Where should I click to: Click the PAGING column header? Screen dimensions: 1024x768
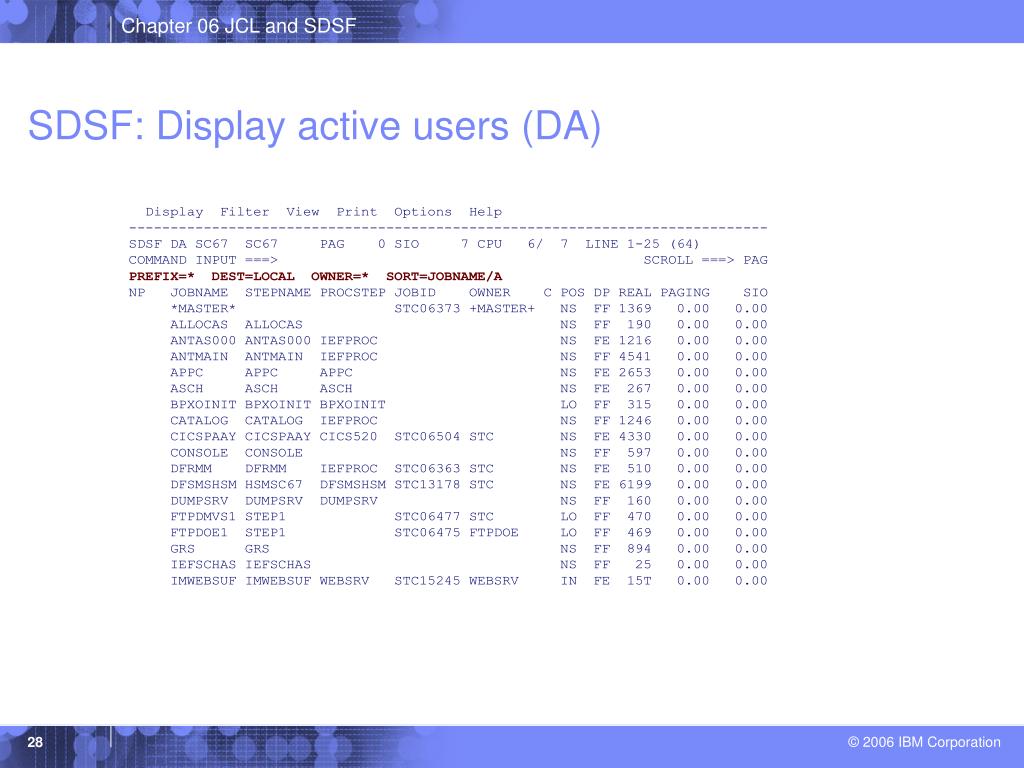click(x=685, y=293)
